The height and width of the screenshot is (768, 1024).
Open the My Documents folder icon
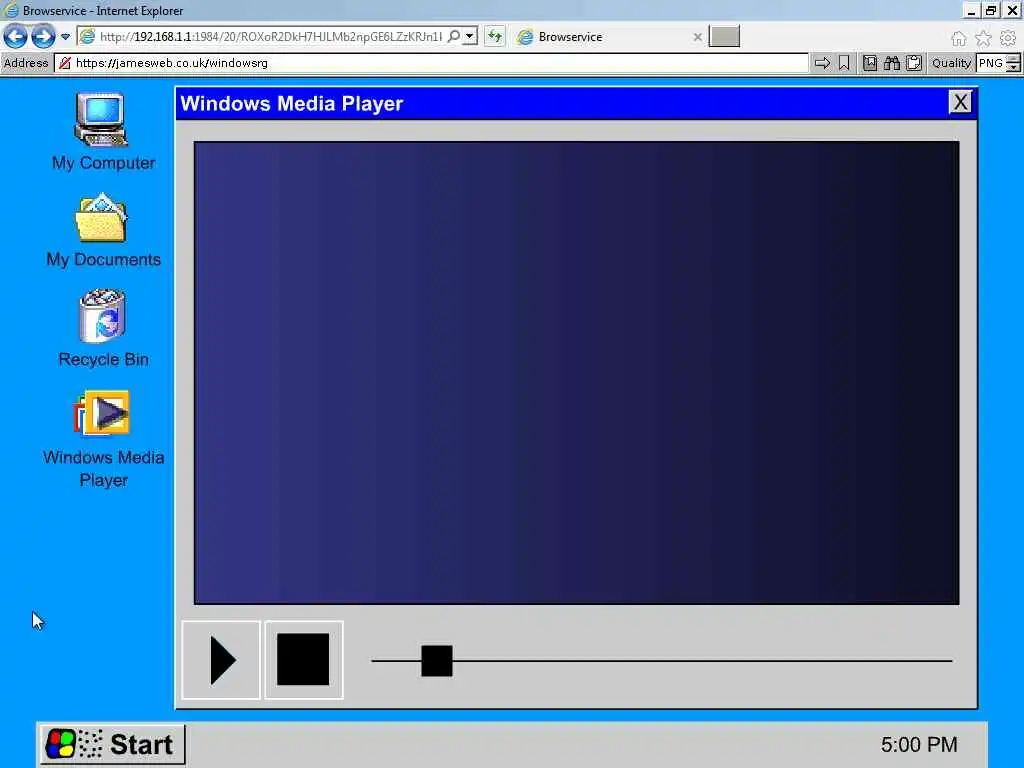click(x=101, y=218)
